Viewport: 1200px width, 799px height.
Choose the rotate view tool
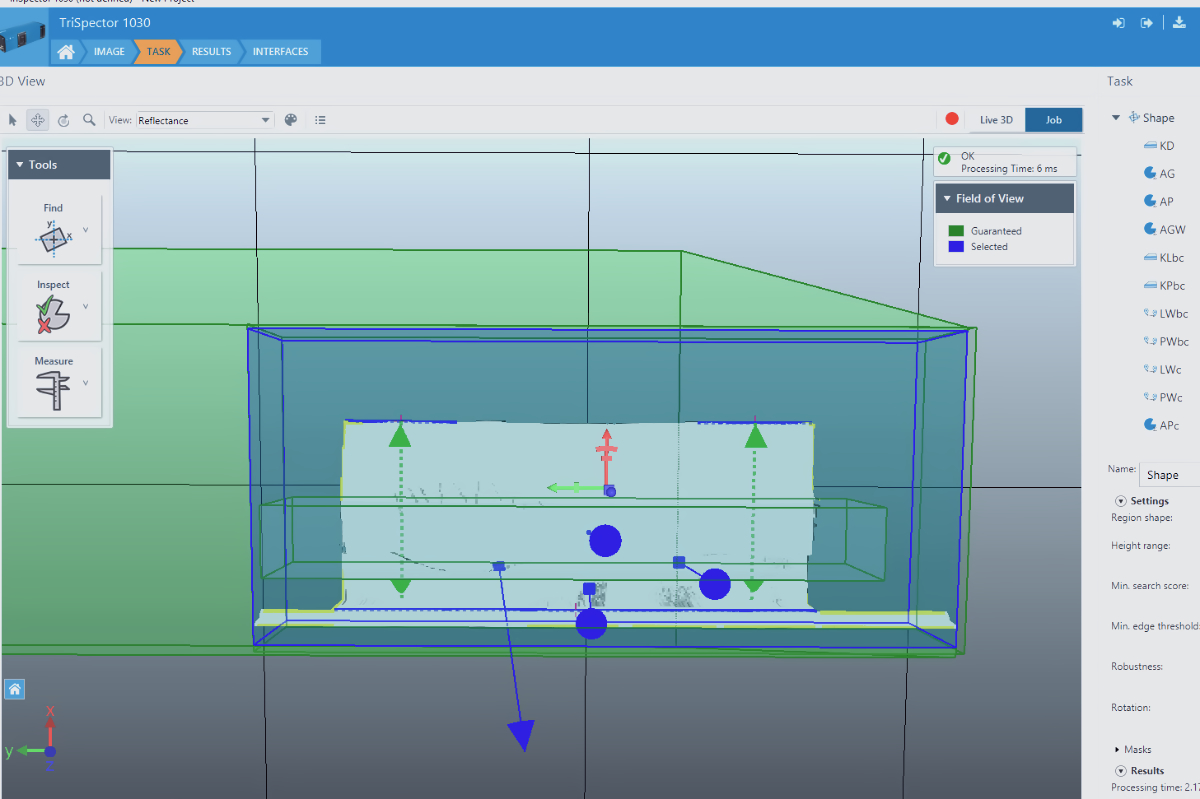click(x=63, y=120)
